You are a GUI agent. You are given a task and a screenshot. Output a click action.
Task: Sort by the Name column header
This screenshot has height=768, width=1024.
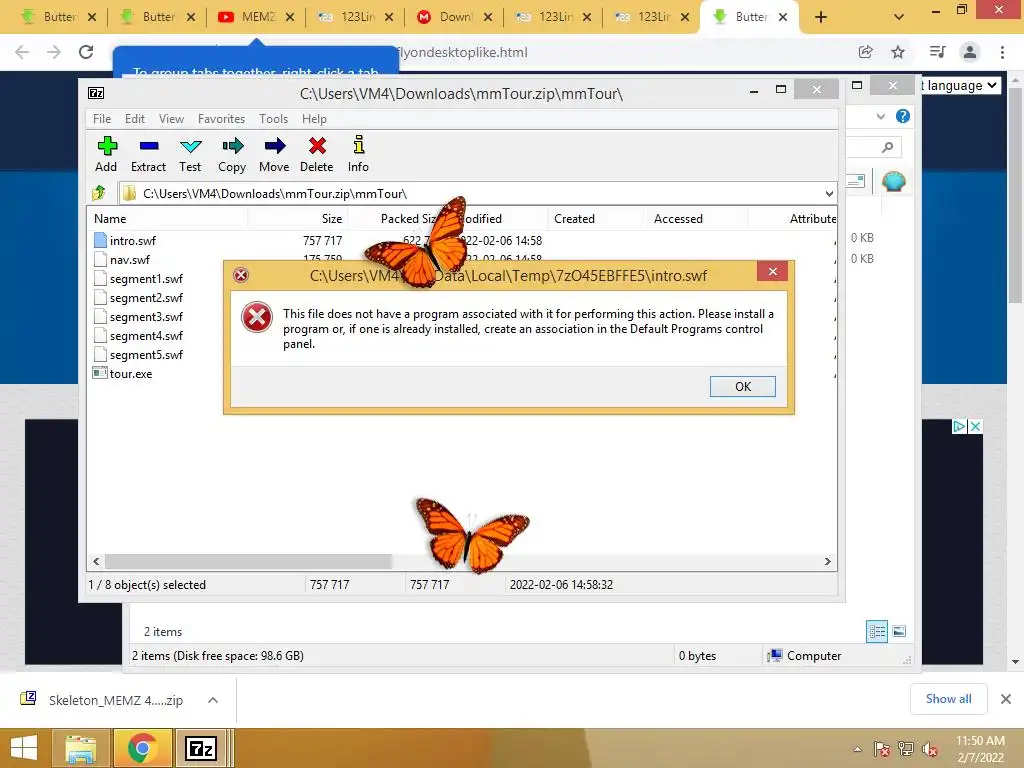(167, 219)
